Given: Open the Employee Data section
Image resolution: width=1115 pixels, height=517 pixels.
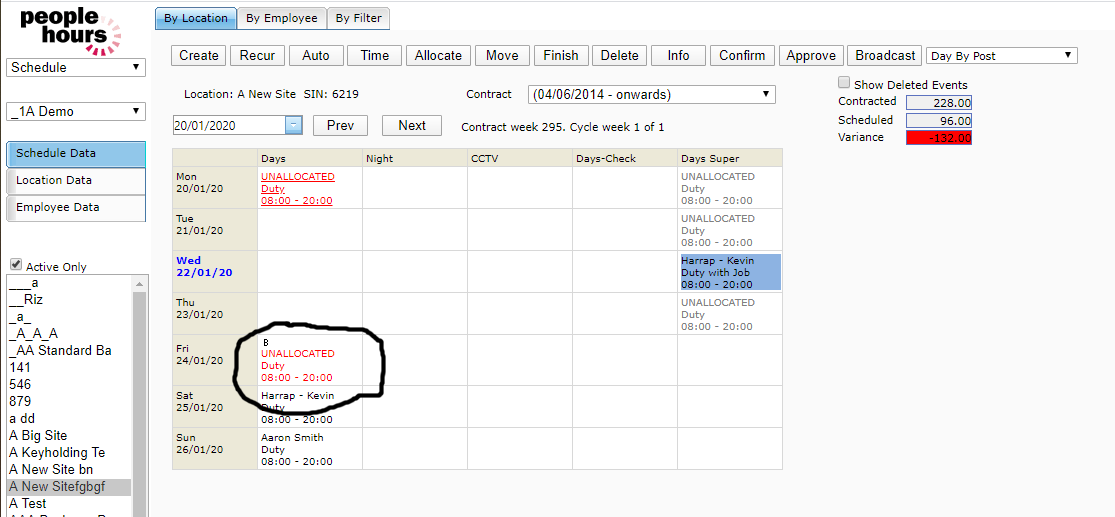Looking at the screenshot, I should pos(76,208).
